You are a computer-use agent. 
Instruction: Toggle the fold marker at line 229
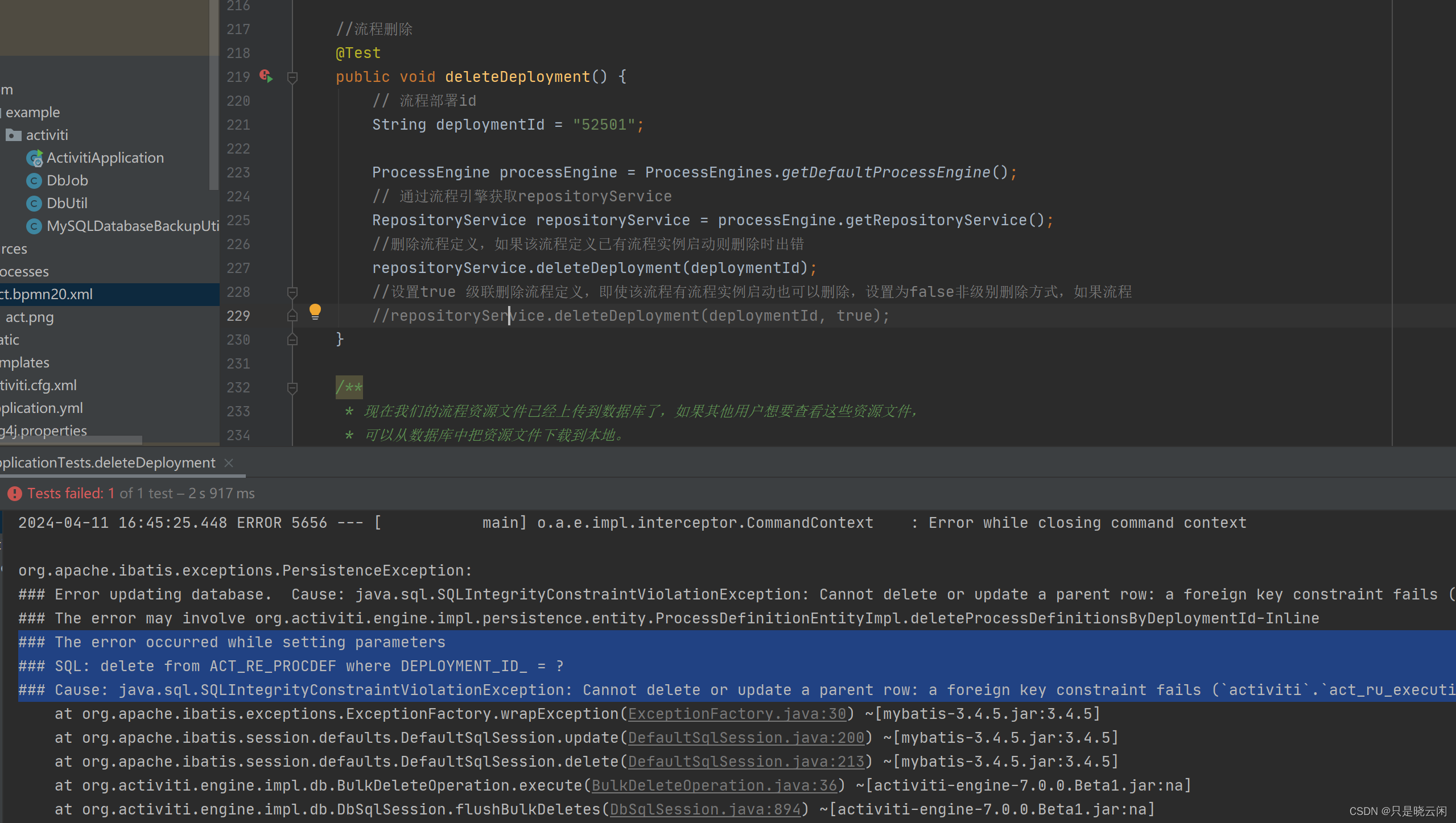click(292, 316)
